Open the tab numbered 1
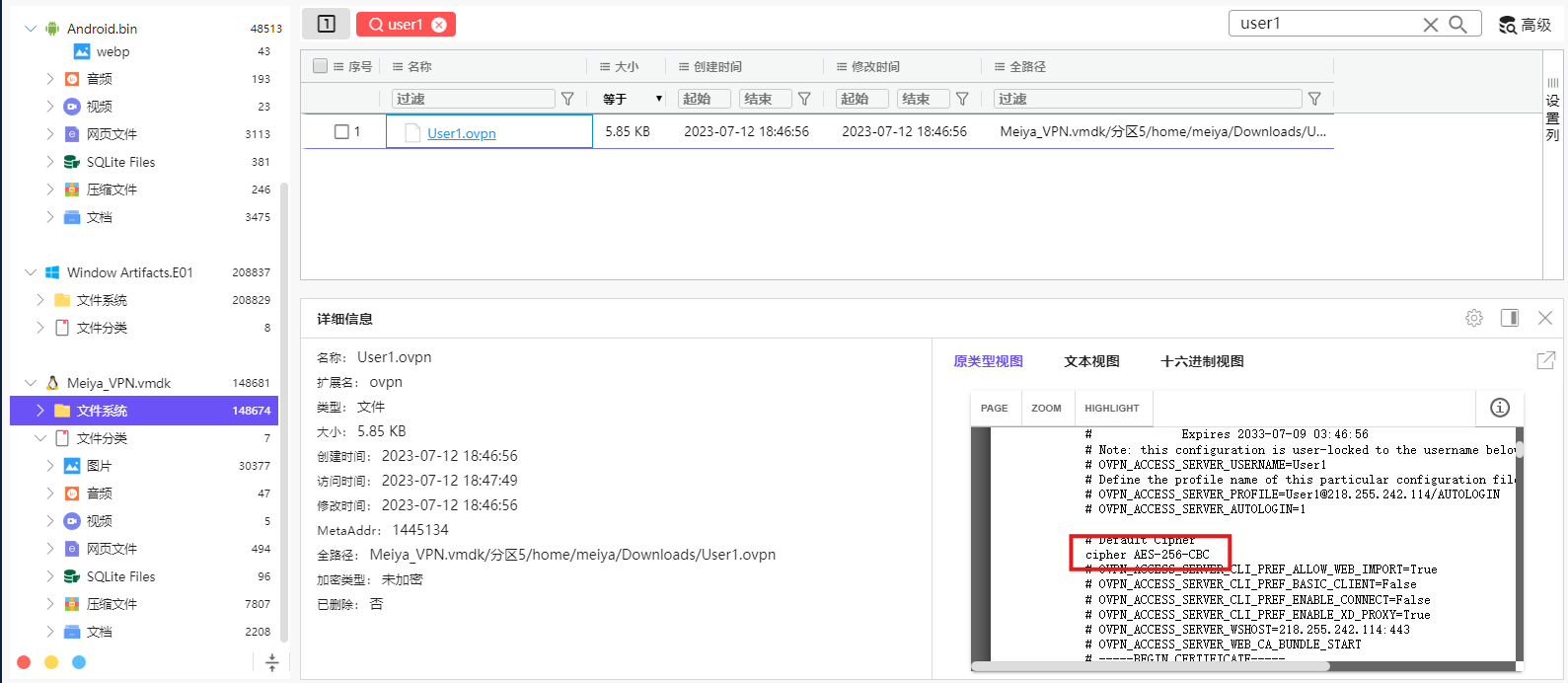Viewport: 1568px width, 683px height. coord(326,24)
